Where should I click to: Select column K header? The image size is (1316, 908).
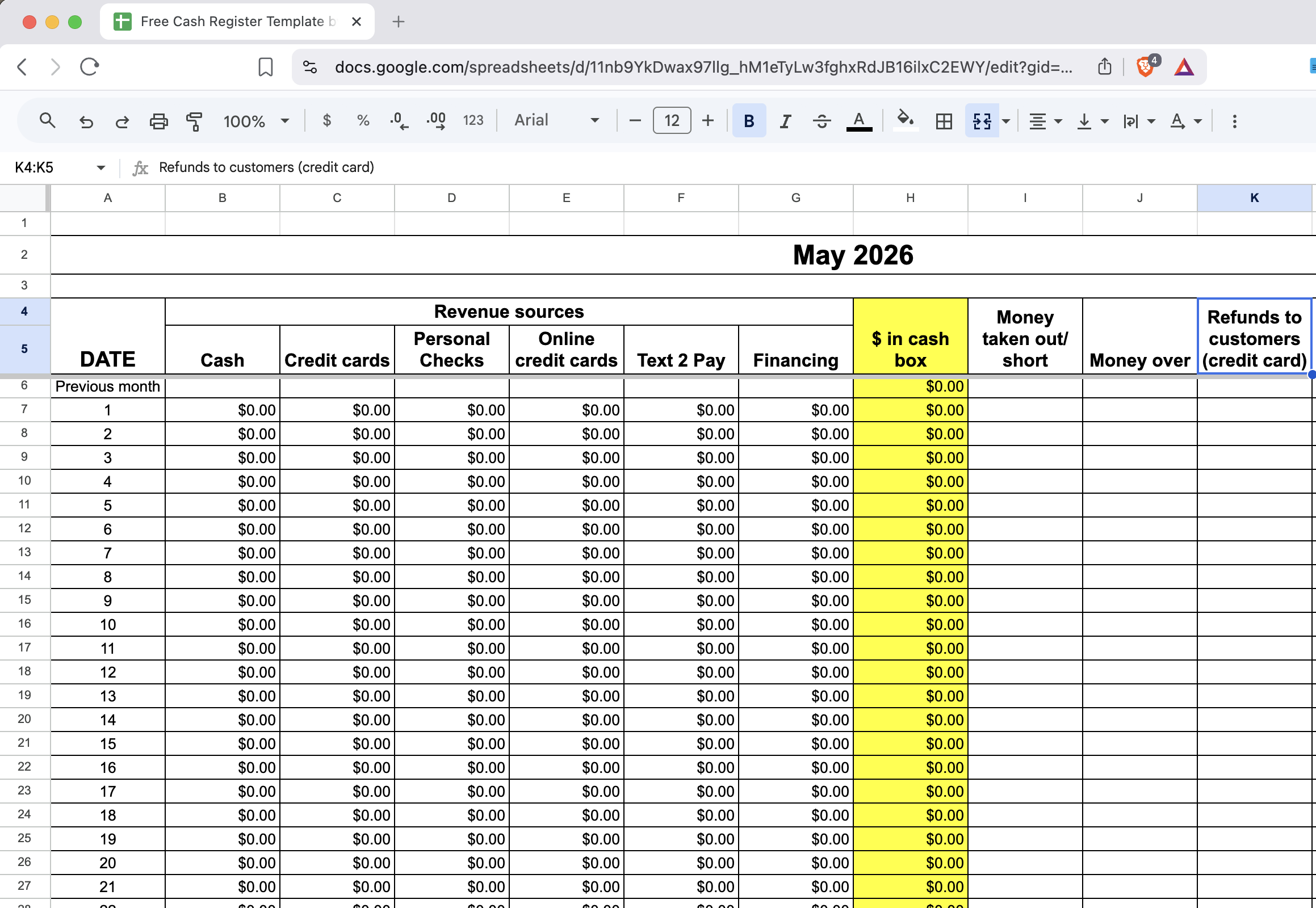1254,198
